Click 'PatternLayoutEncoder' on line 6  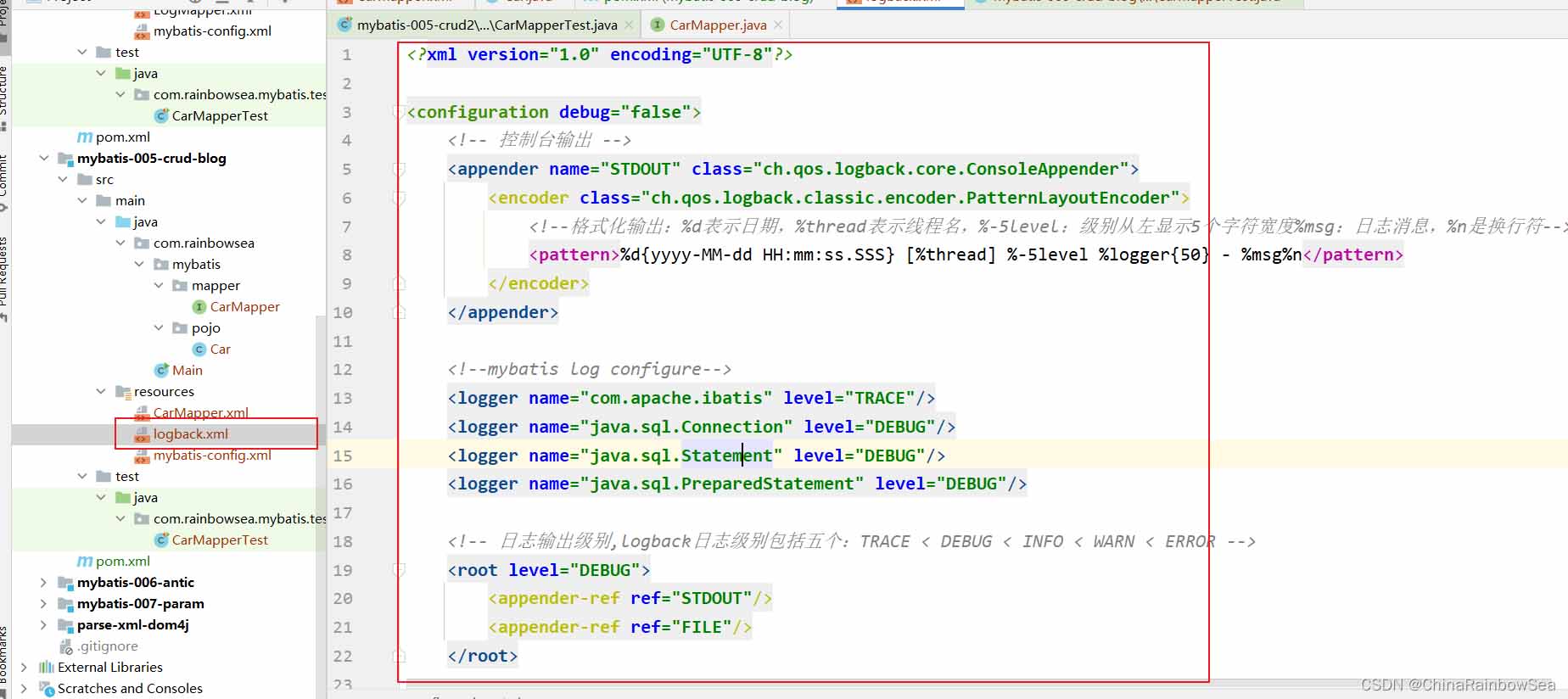coord(1067,199)
